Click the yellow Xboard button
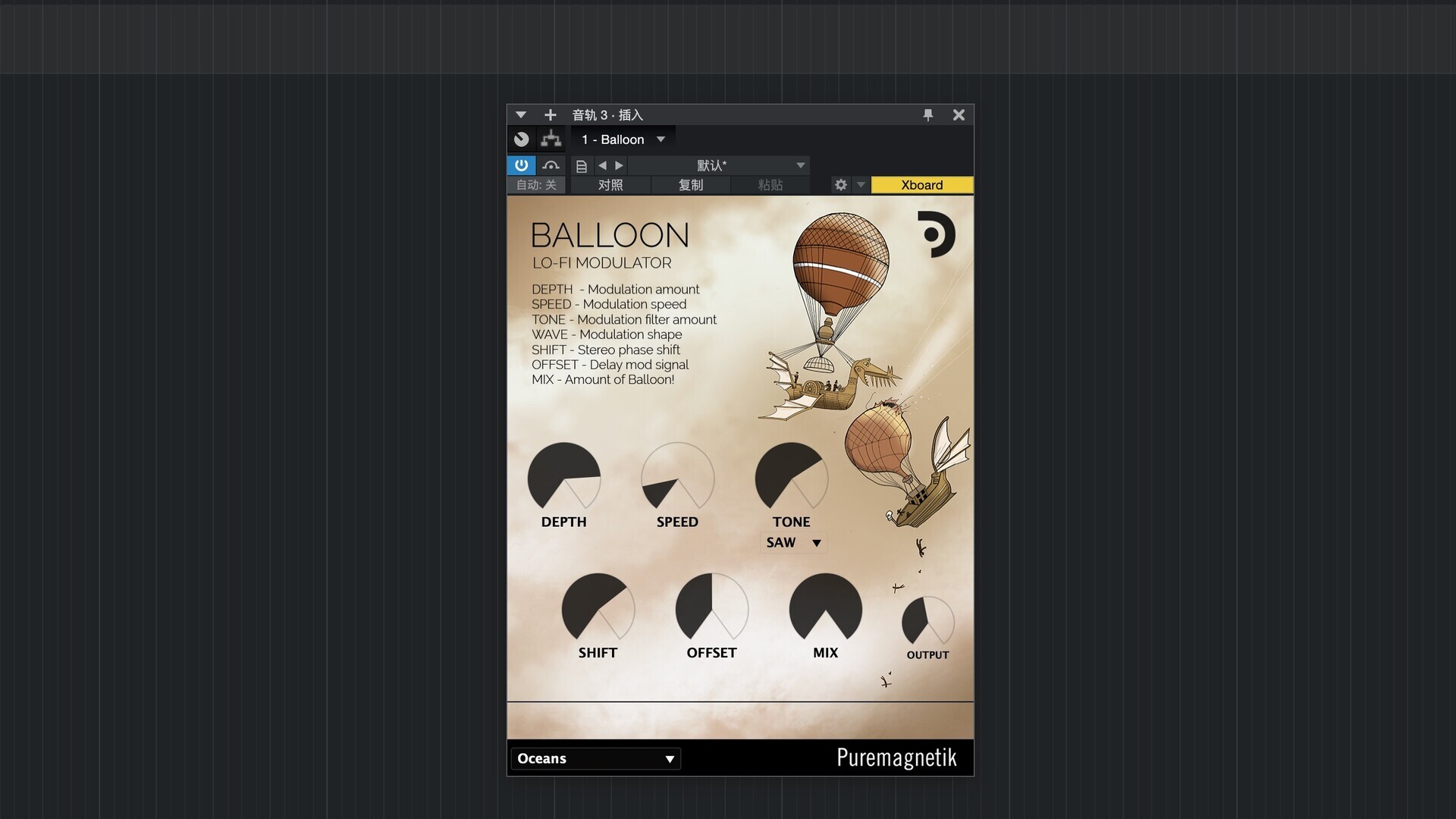The height and width of the screenshot is (819, 1456). click(922, 185)
